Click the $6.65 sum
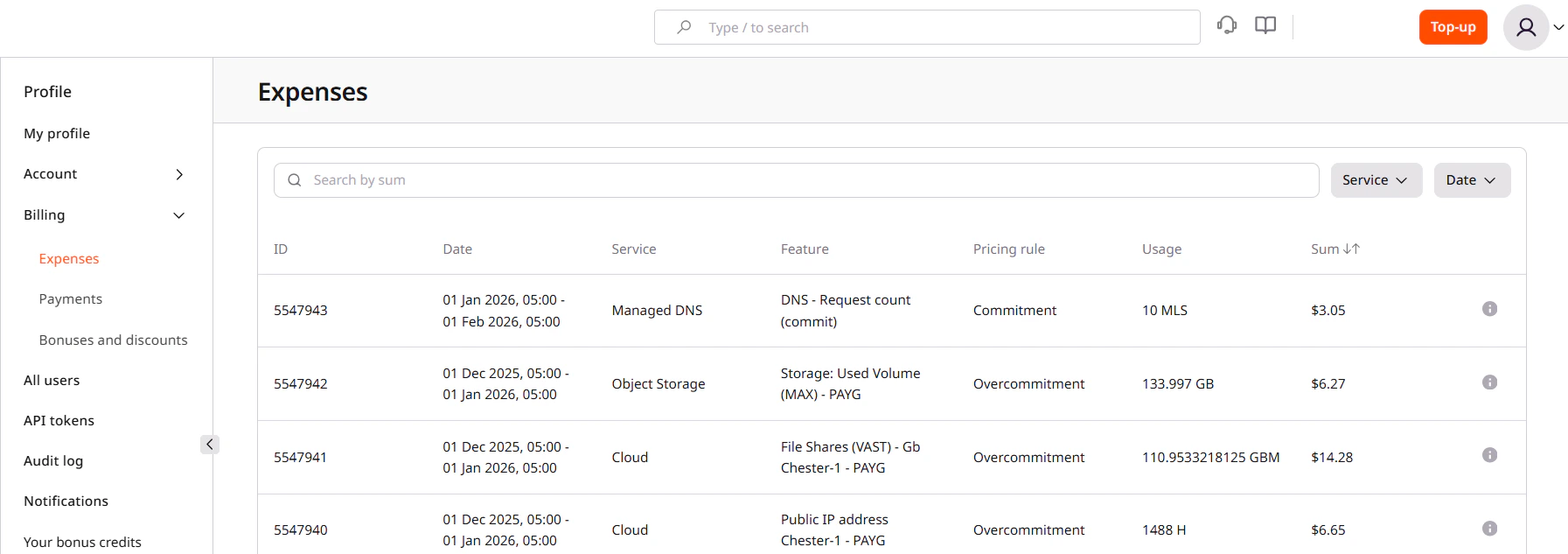Image resolution: width=1568 pixels, height=554 pixels. [1328, 529]
